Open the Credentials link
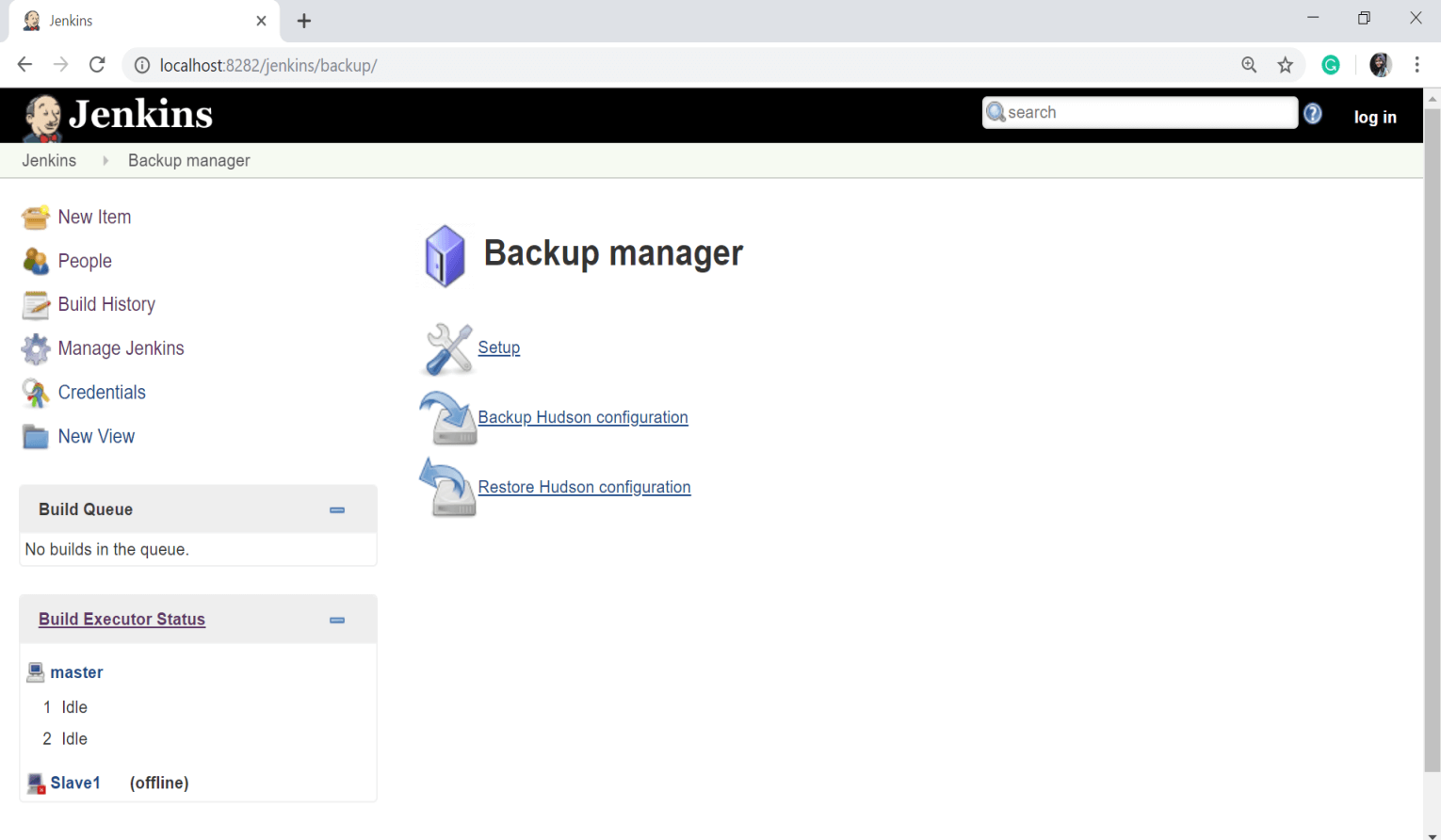 (x=102, y=393)
